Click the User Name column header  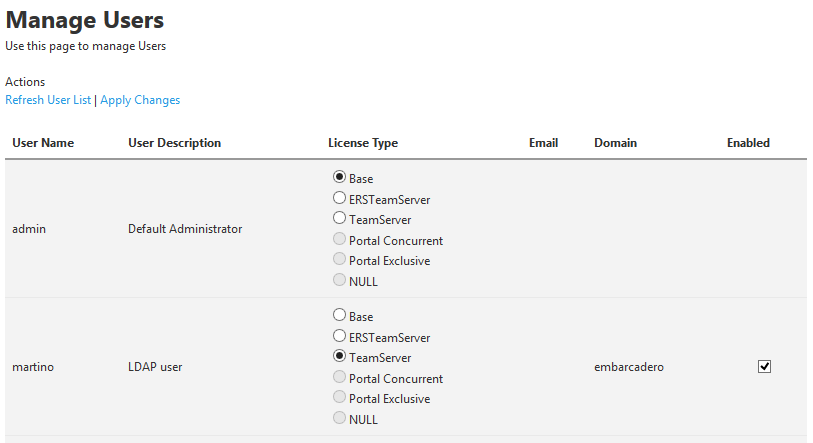43,143
